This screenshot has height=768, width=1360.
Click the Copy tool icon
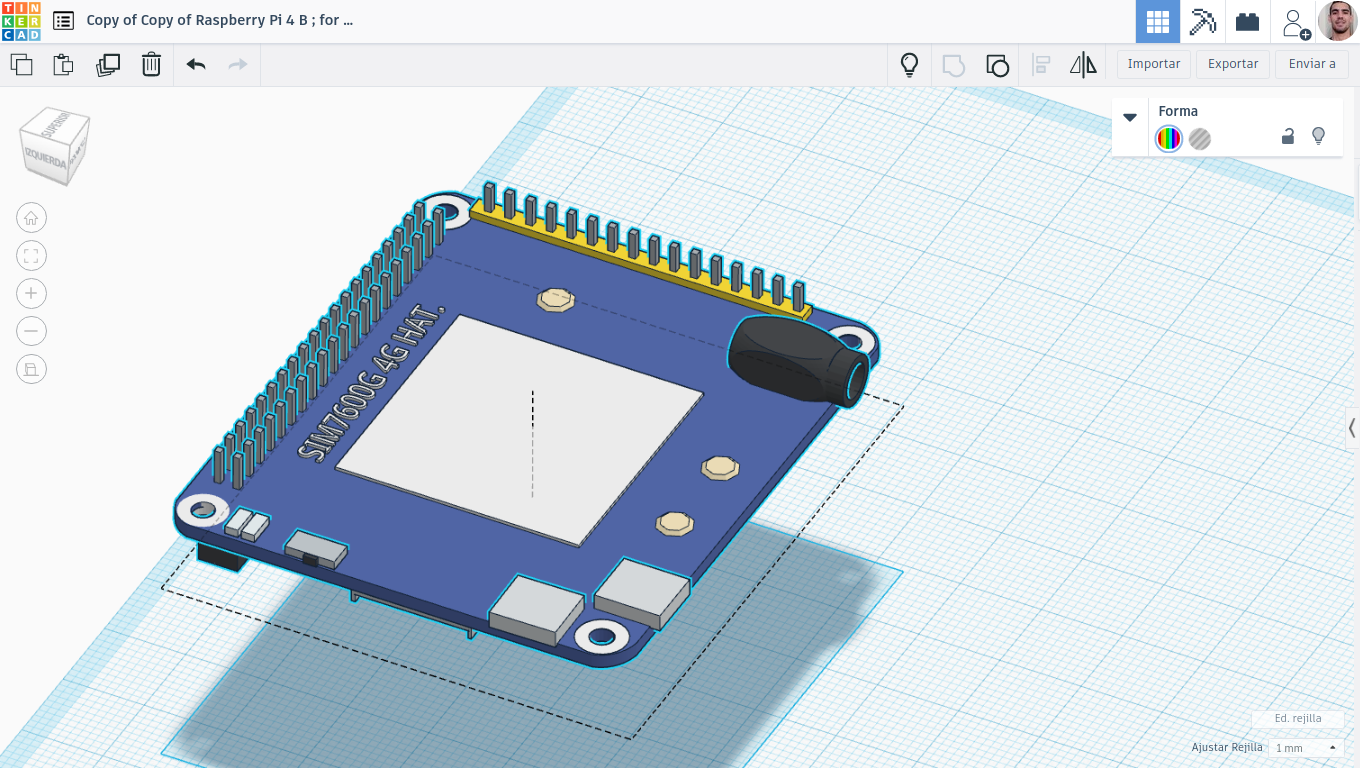pos(21,65)
